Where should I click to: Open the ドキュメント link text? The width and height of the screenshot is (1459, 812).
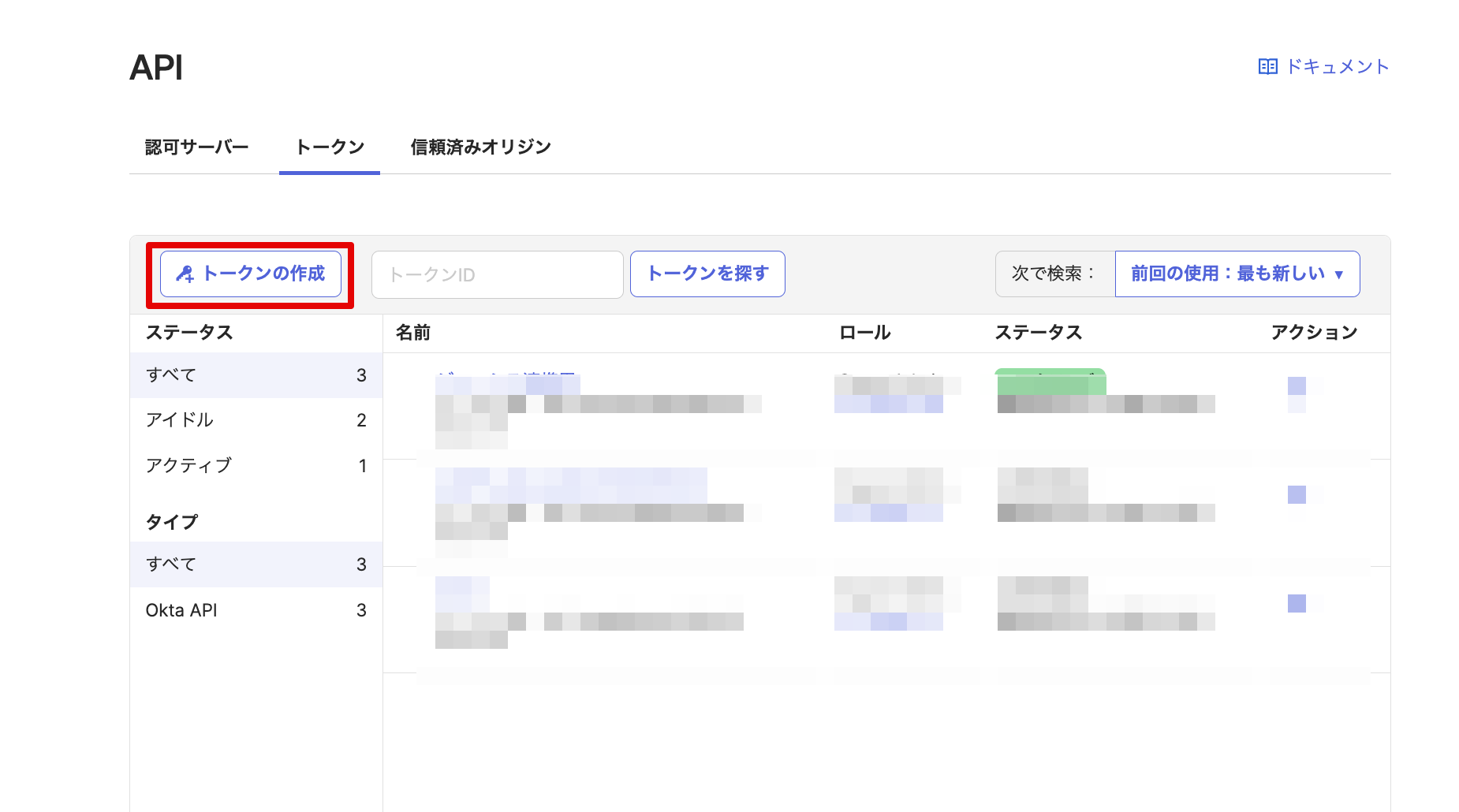click(x=1337, y=67)
